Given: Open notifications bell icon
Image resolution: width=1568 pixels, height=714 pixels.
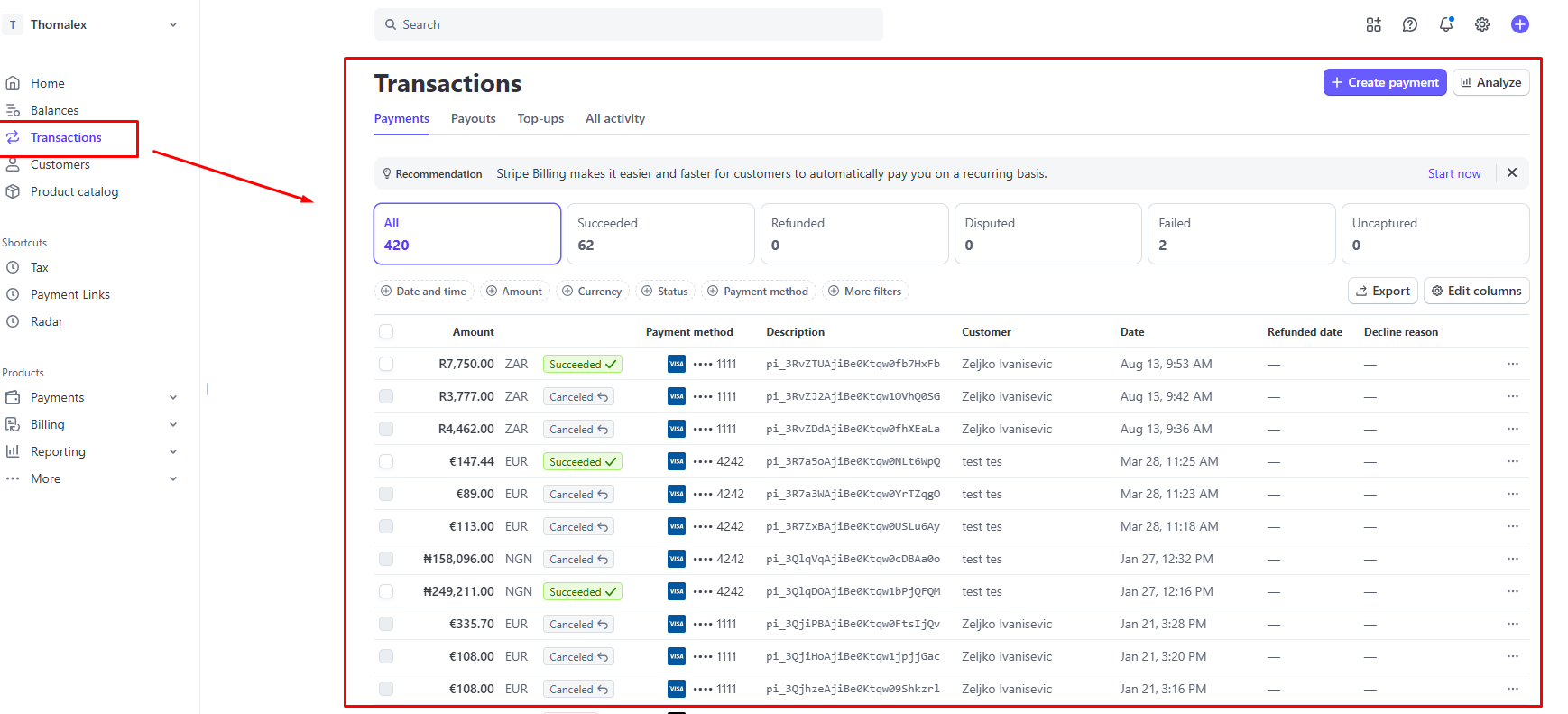Looking at the screenshot, I should coord(1446,24).
